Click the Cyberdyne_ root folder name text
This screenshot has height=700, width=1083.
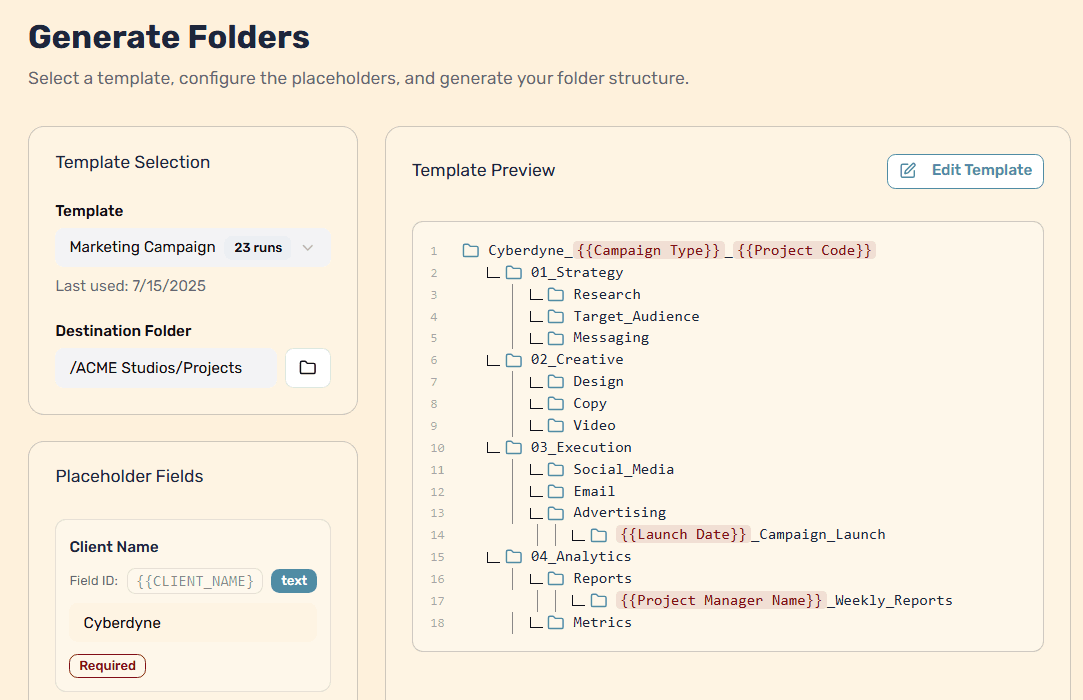pos(530,250)
